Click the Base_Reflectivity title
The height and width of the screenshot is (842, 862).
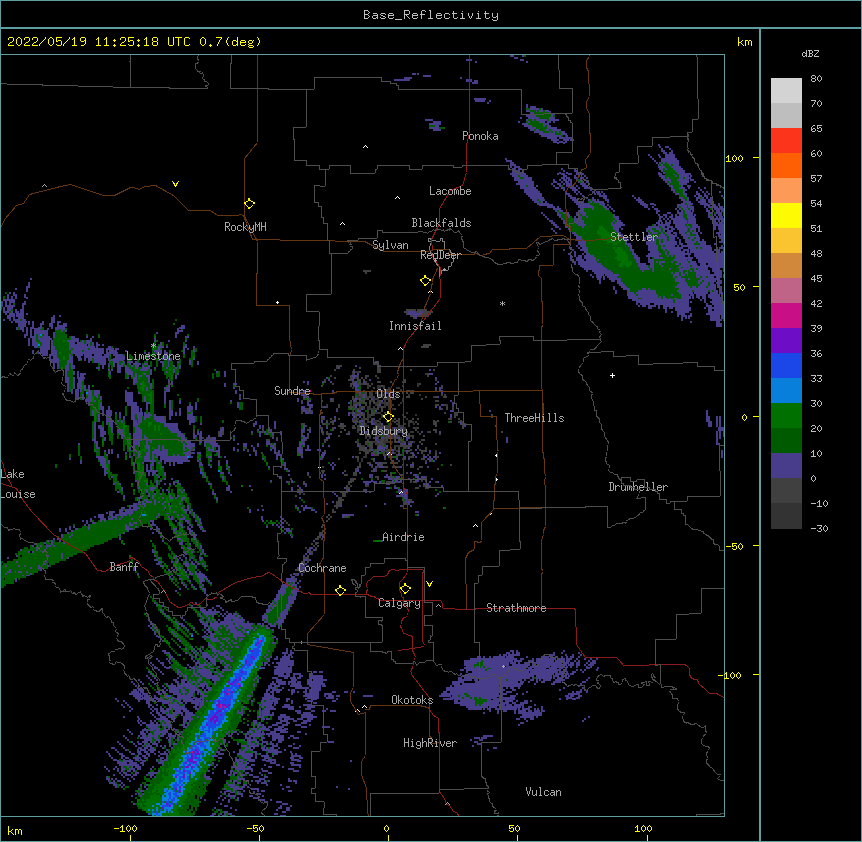click(x=431, y=15)
